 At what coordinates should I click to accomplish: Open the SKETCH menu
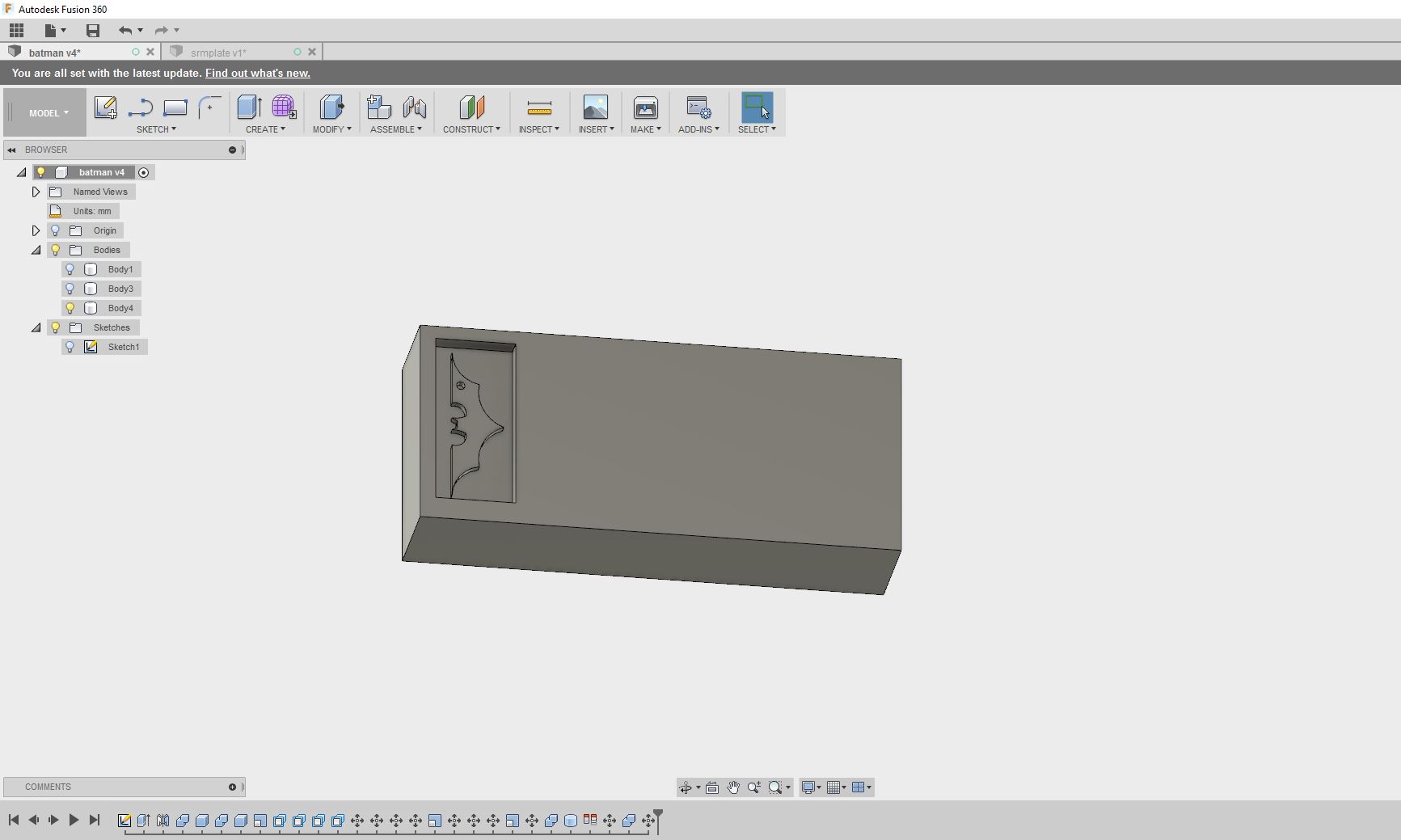(x=156, y=129)
